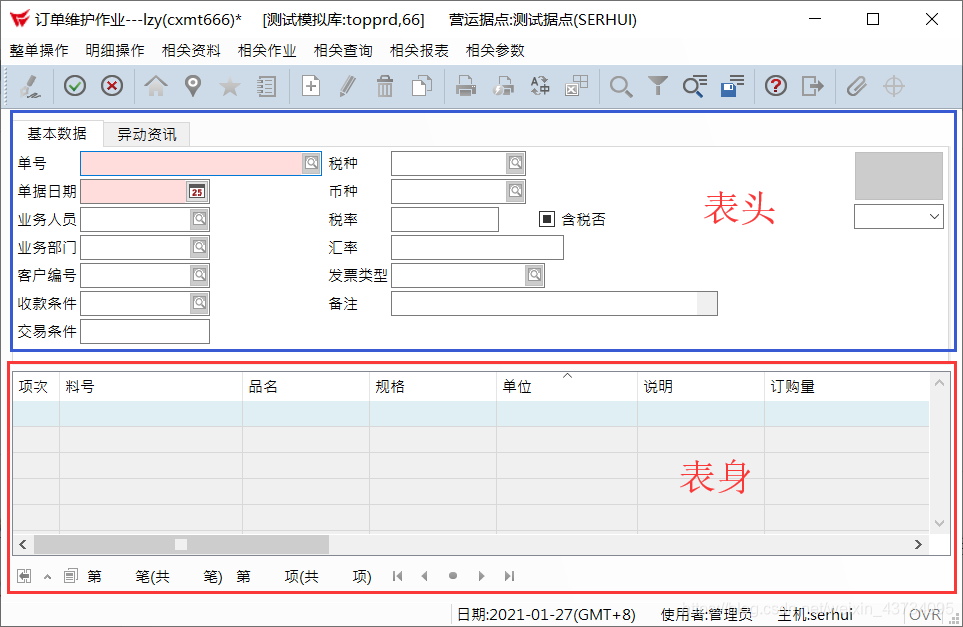Click the paperclip attachment icon

(856, 86)
